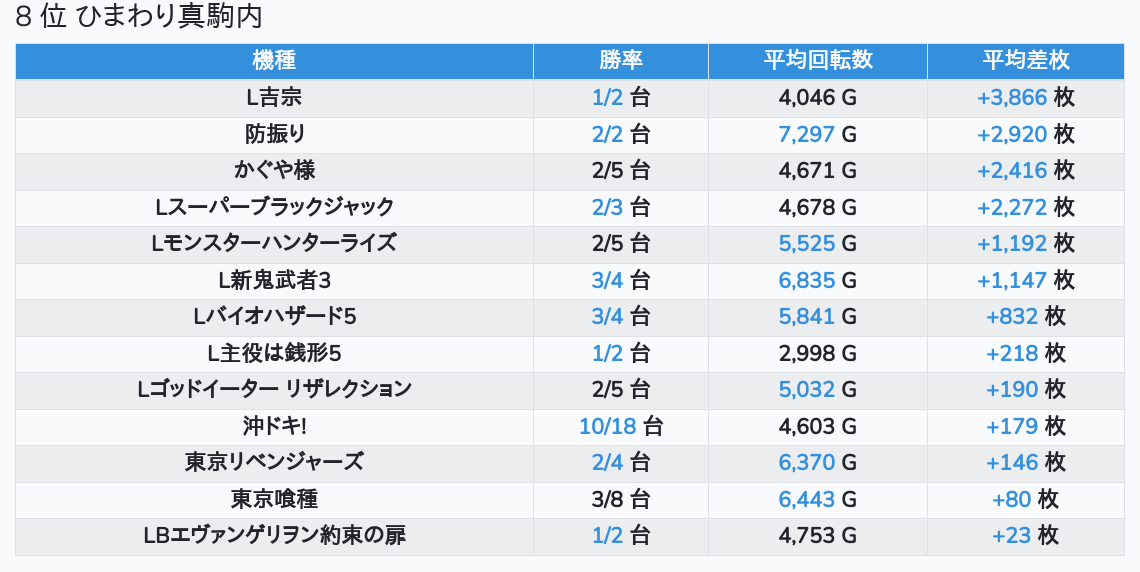This screenshot has width=1140, height=572.
Task: Click the +3,866 average difference value
Action: coord(1012,97)
